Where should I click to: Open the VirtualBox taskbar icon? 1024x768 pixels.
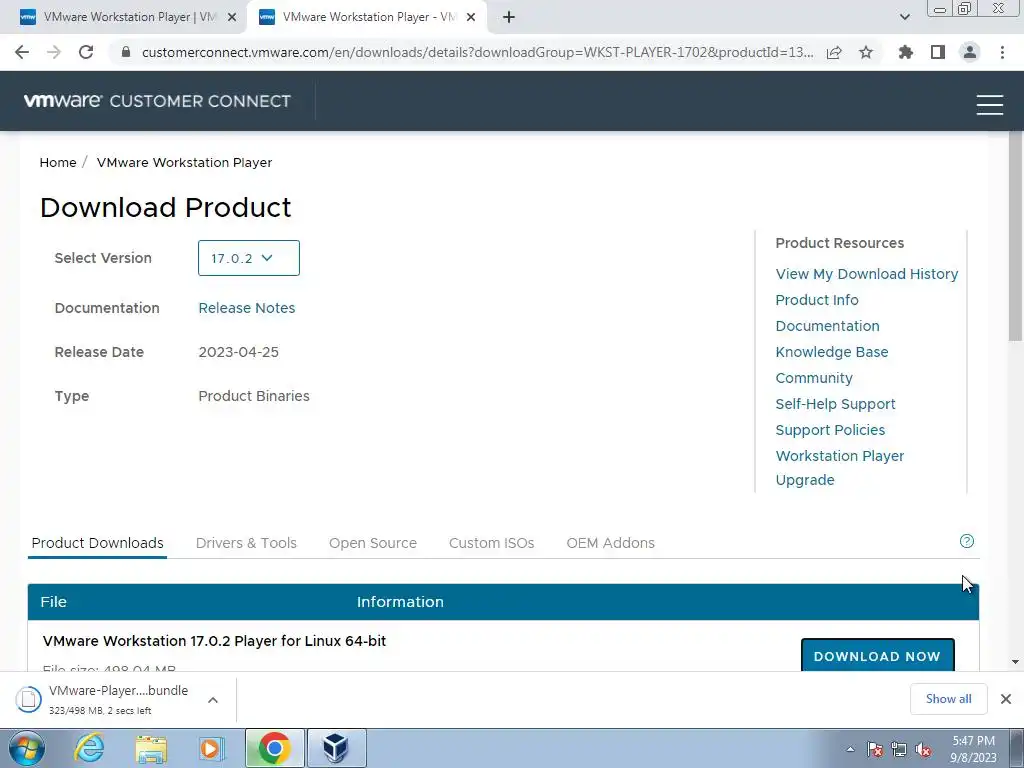(x=336, y=748)
